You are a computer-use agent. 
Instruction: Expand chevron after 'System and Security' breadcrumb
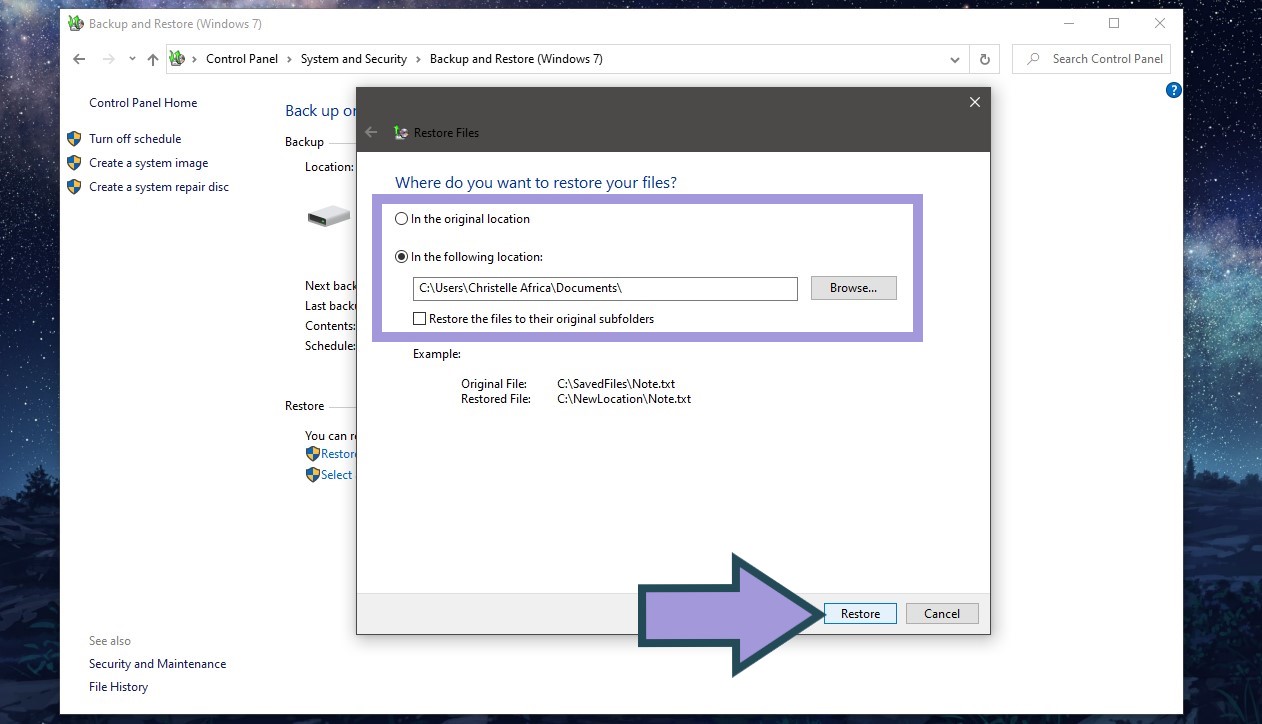[x=419, y=59]
